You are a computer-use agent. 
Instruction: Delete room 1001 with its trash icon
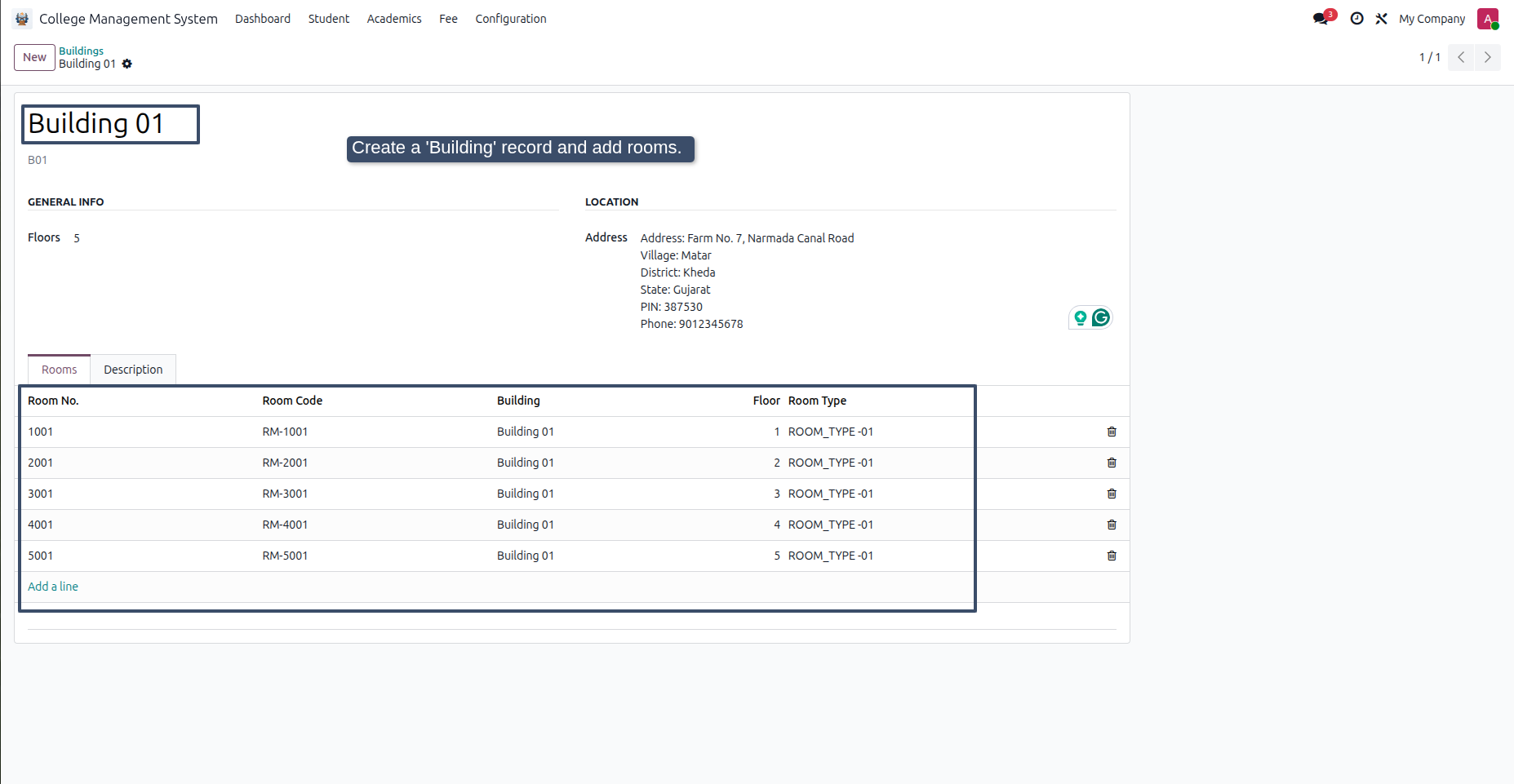[1112, 432]
